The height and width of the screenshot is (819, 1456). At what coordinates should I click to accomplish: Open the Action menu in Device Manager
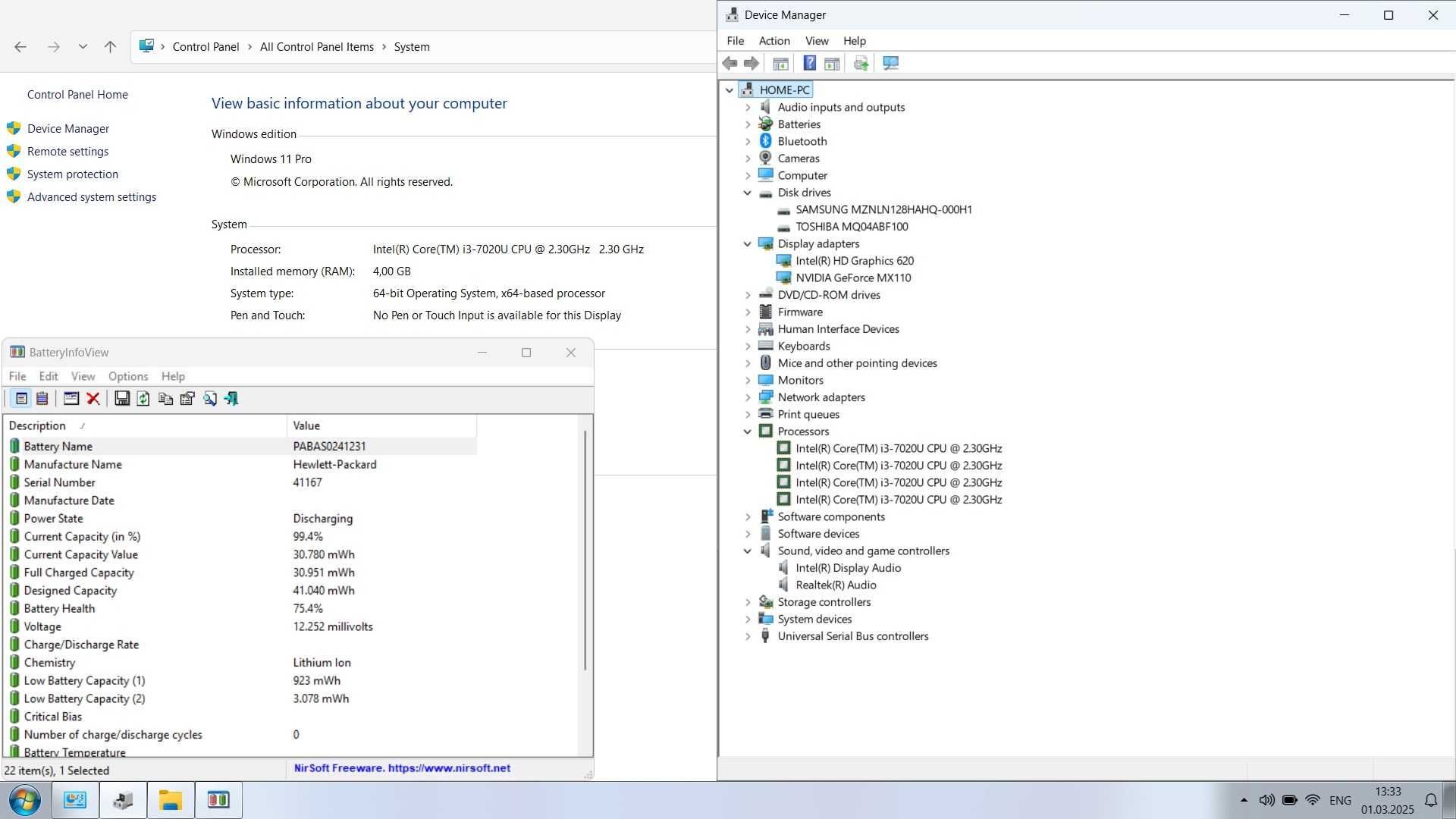[774, 41]
